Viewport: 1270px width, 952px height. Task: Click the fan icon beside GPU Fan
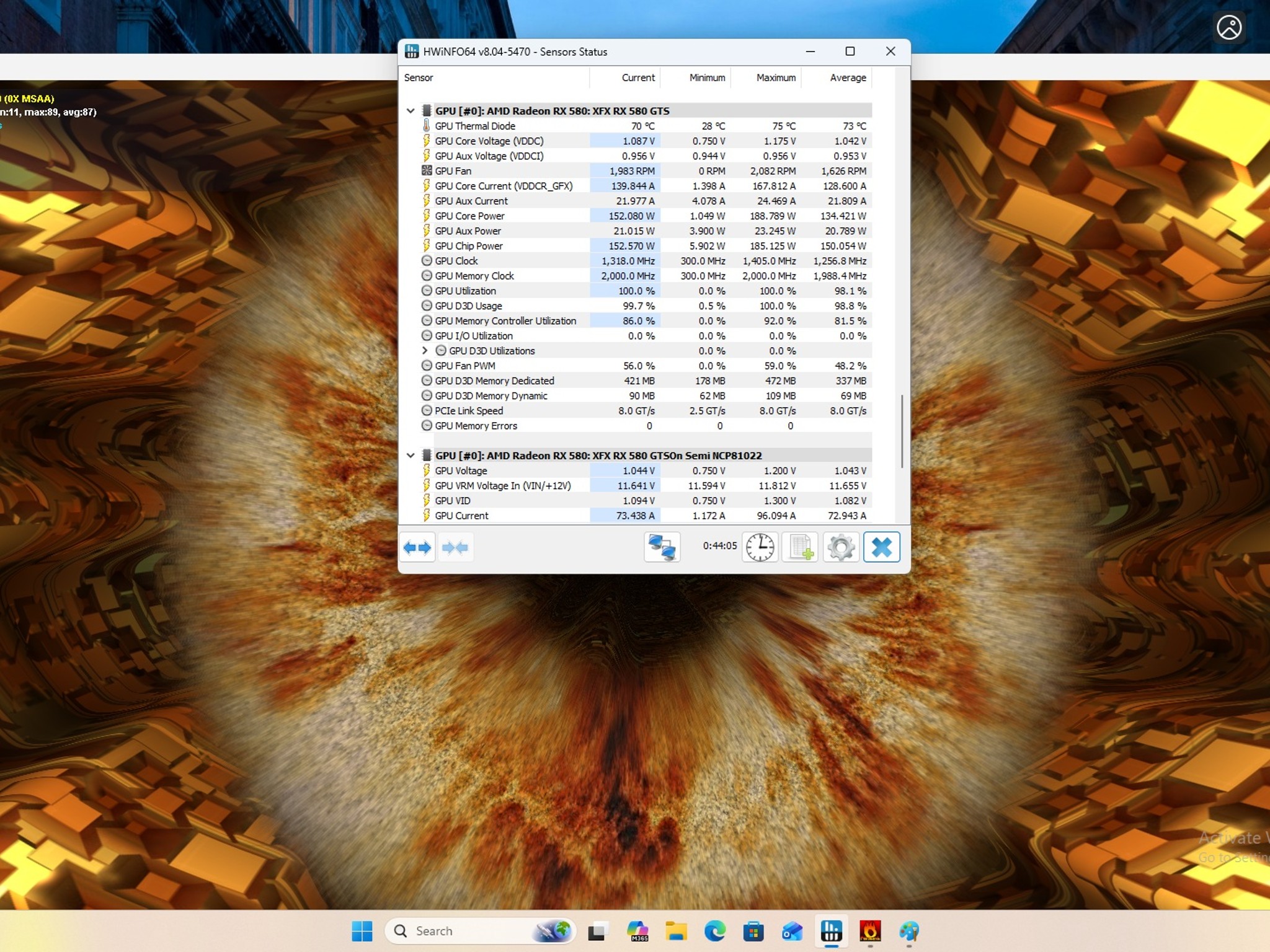click(x=427, y=170)
